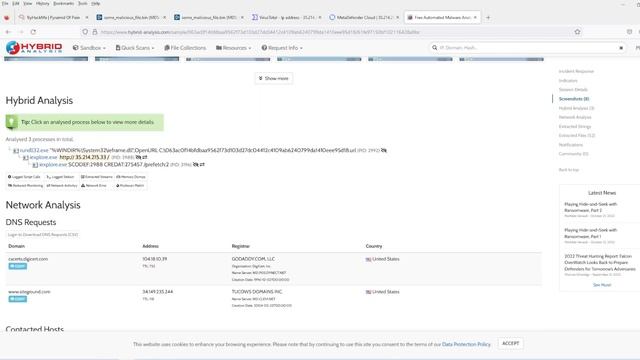Select the Logged Script Calls legend item
The height and width of the screenshot is (360, 640).
(24, 177)
